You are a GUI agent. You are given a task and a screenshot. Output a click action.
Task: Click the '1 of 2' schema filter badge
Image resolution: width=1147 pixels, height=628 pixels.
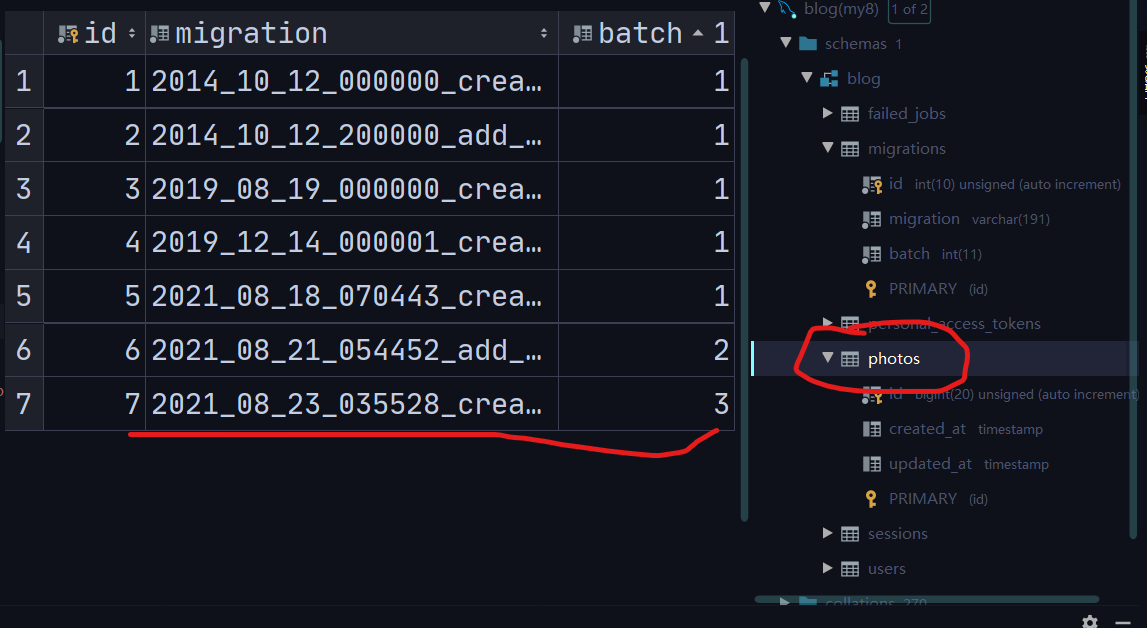coord(909,10)
